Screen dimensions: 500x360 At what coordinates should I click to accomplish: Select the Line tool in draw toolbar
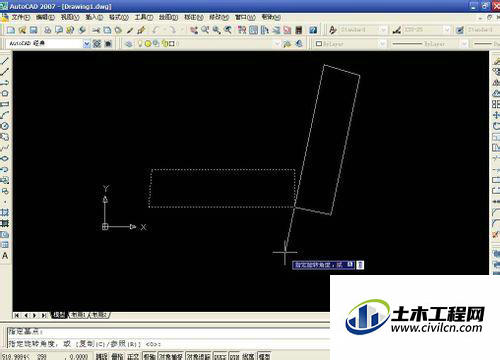click(5, 61)
